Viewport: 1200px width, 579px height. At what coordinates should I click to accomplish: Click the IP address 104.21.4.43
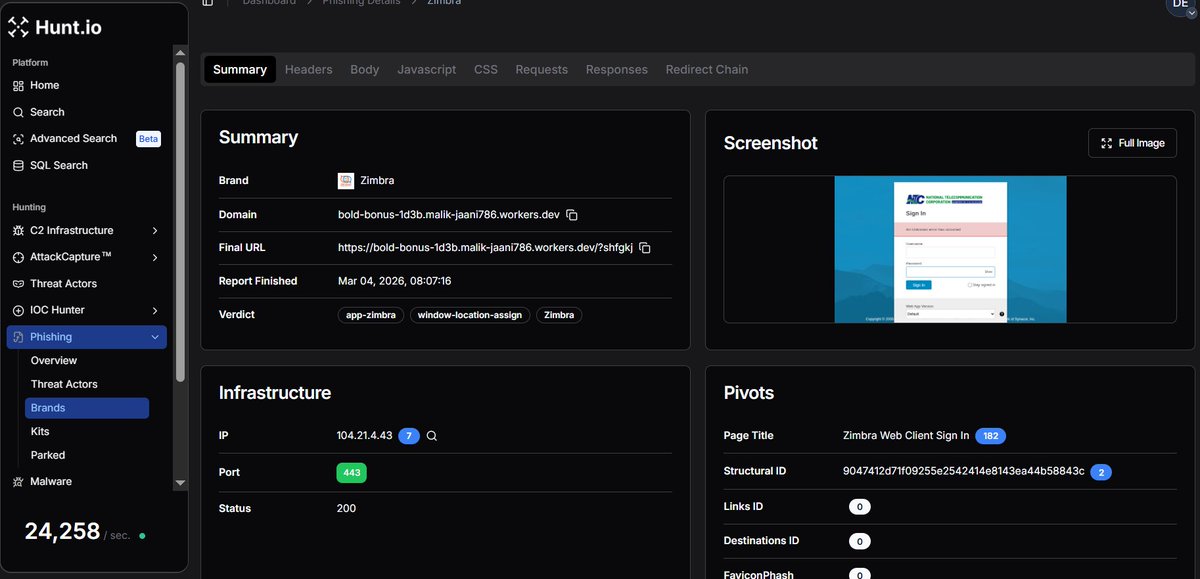coord(365,436)
